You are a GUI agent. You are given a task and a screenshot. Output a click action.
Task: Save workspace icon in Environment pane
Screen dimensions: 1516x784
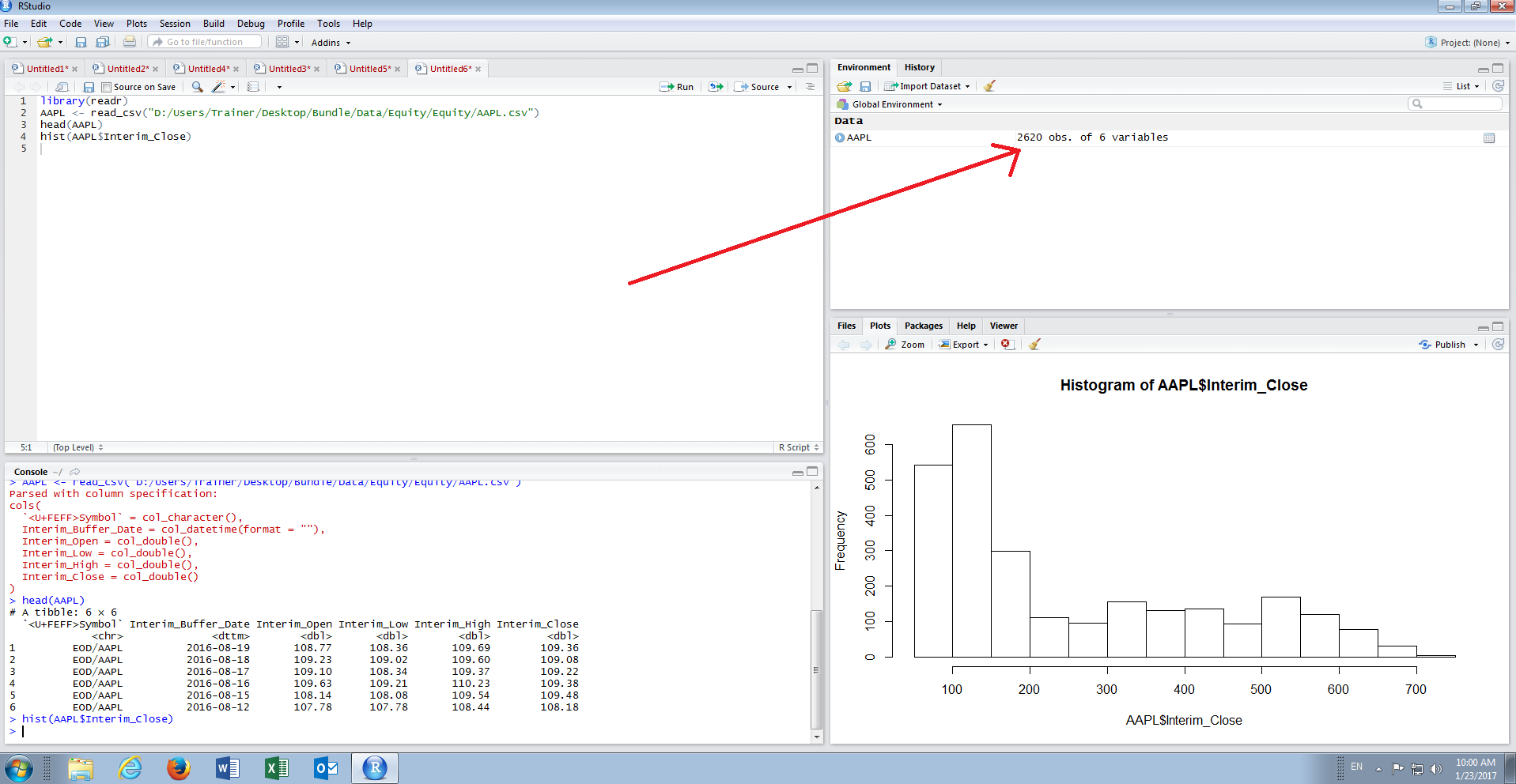point(865,86)
